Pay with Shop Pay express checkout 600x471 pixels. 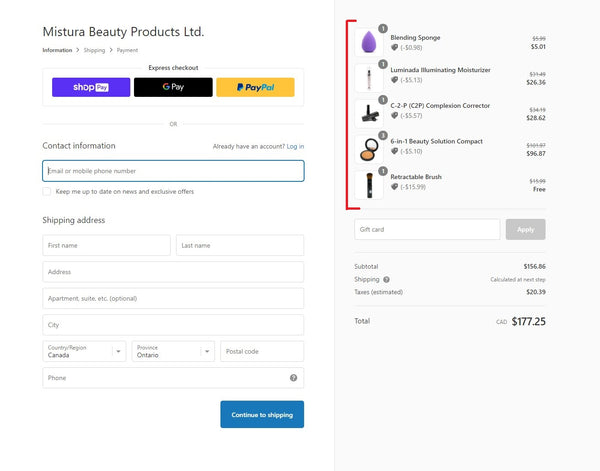(x=91, y=87)
